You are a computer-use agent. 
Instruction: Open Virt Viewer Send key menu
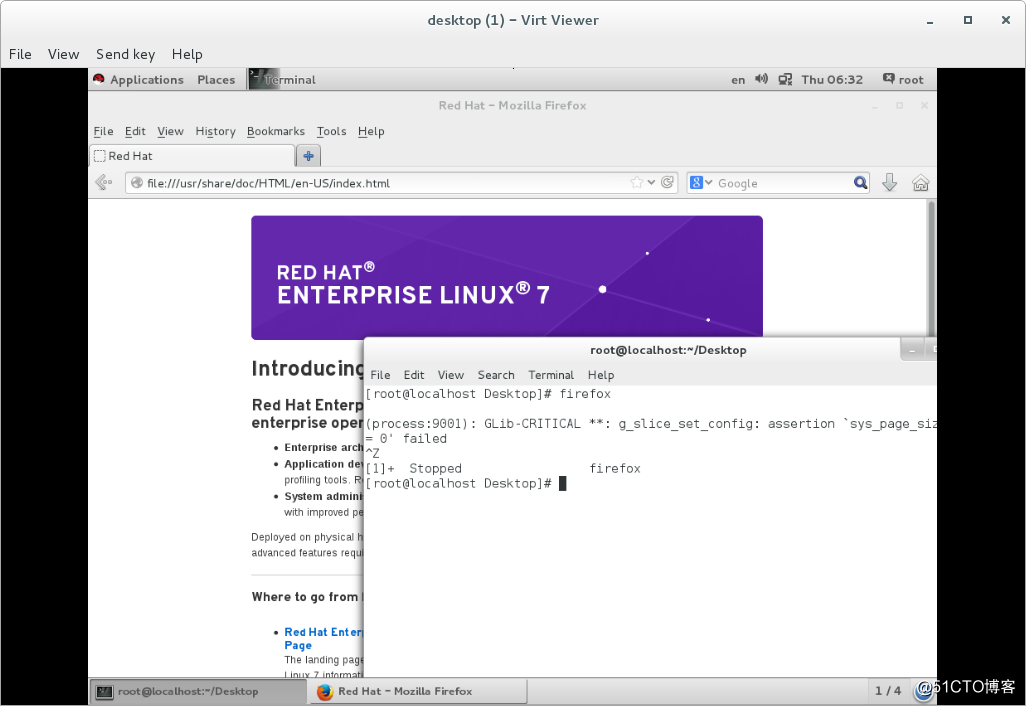126,54
